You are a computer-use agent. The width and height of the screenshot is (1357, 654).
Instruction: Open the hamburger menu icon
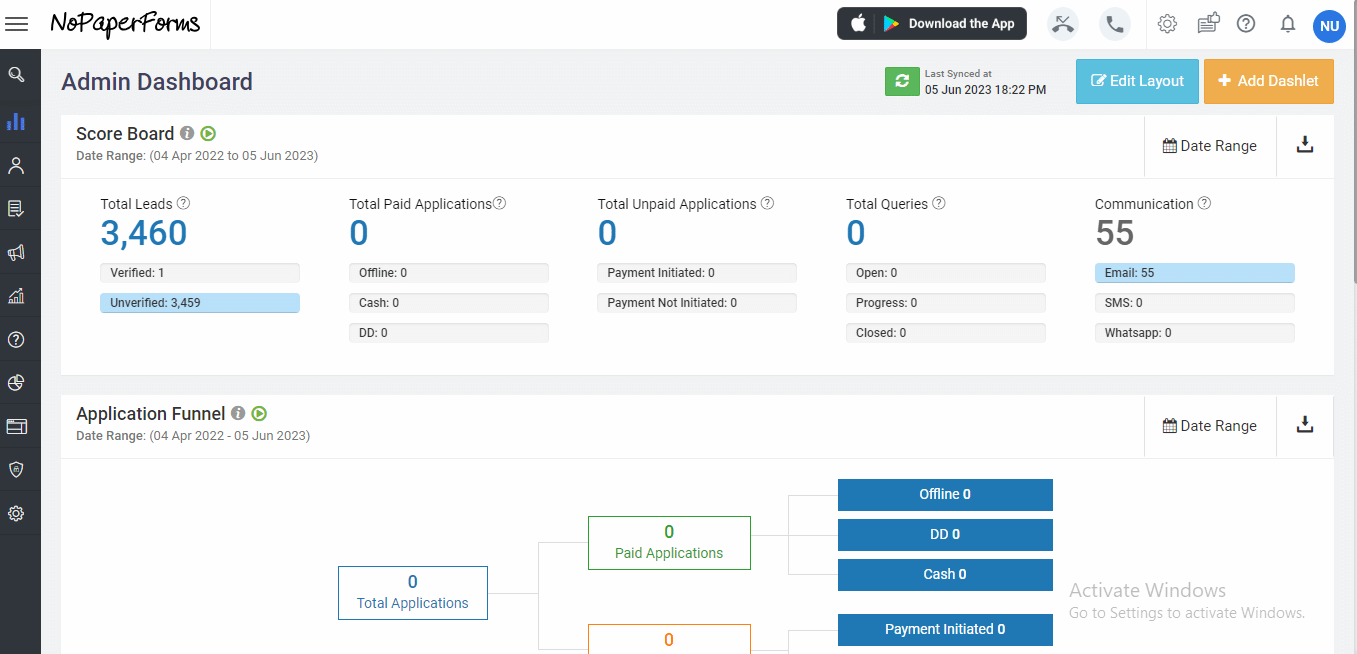point(17,24)
